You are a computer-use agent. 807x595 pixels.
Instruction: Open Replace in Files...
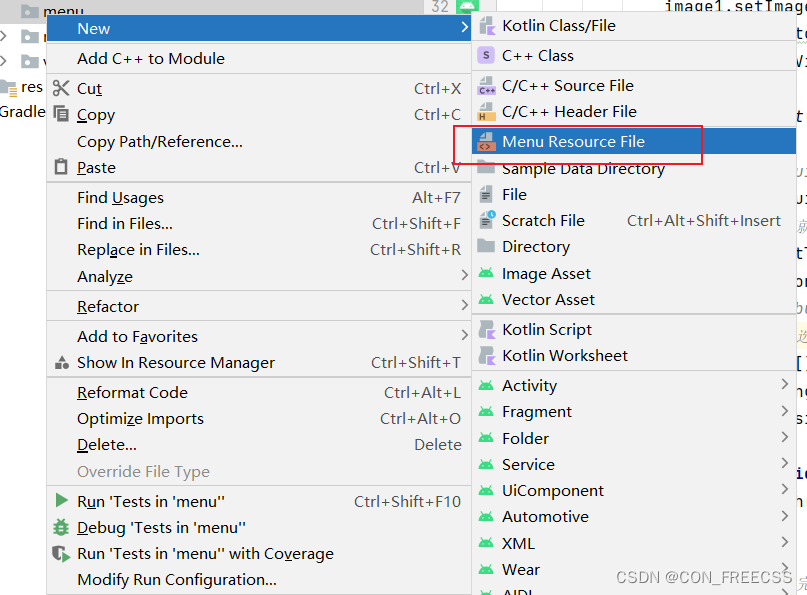pos(258,250)
